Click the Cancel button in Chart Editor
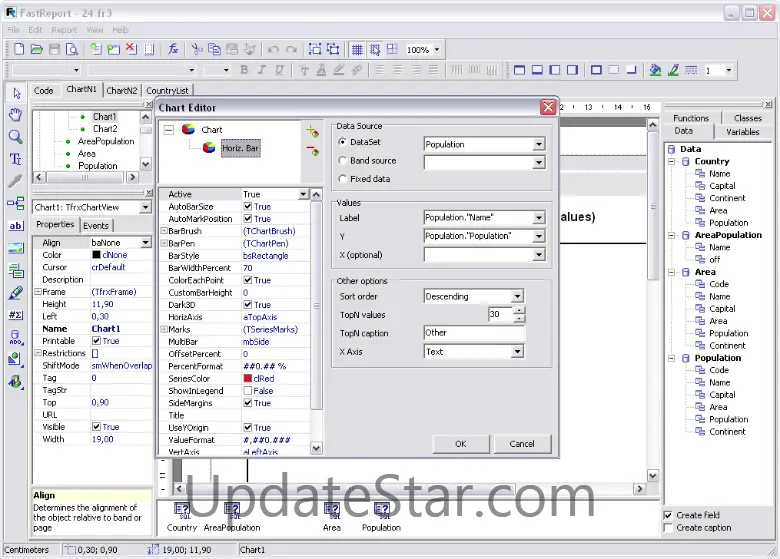This screenshot has height=559, width=780. tap(522, 444)
